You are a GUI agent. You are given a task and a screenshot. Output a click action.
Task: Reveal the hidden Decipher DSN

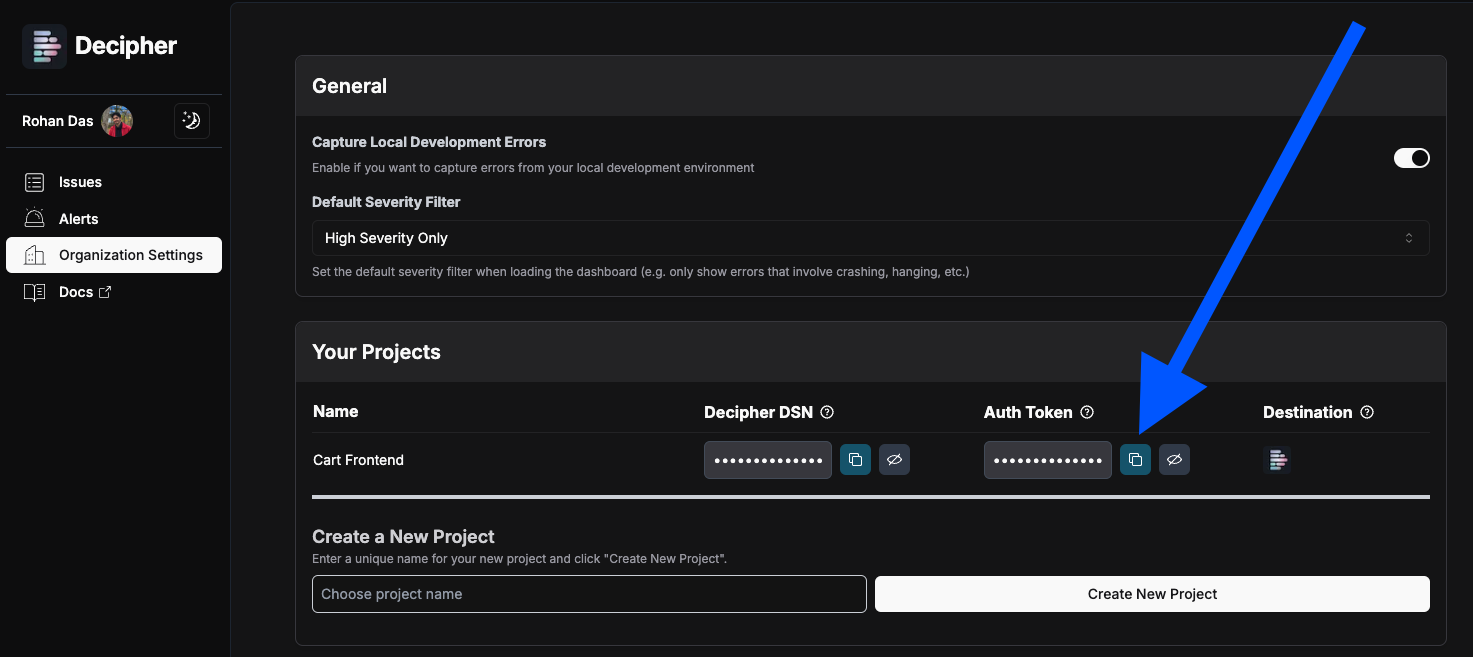(x=894, y=460)
